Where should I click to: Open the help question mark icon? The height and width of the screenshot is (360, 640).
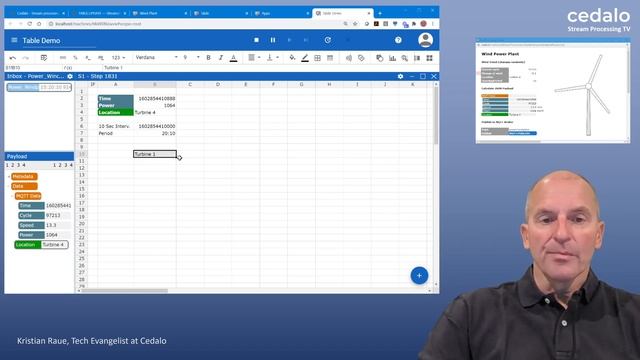point(398,40)
